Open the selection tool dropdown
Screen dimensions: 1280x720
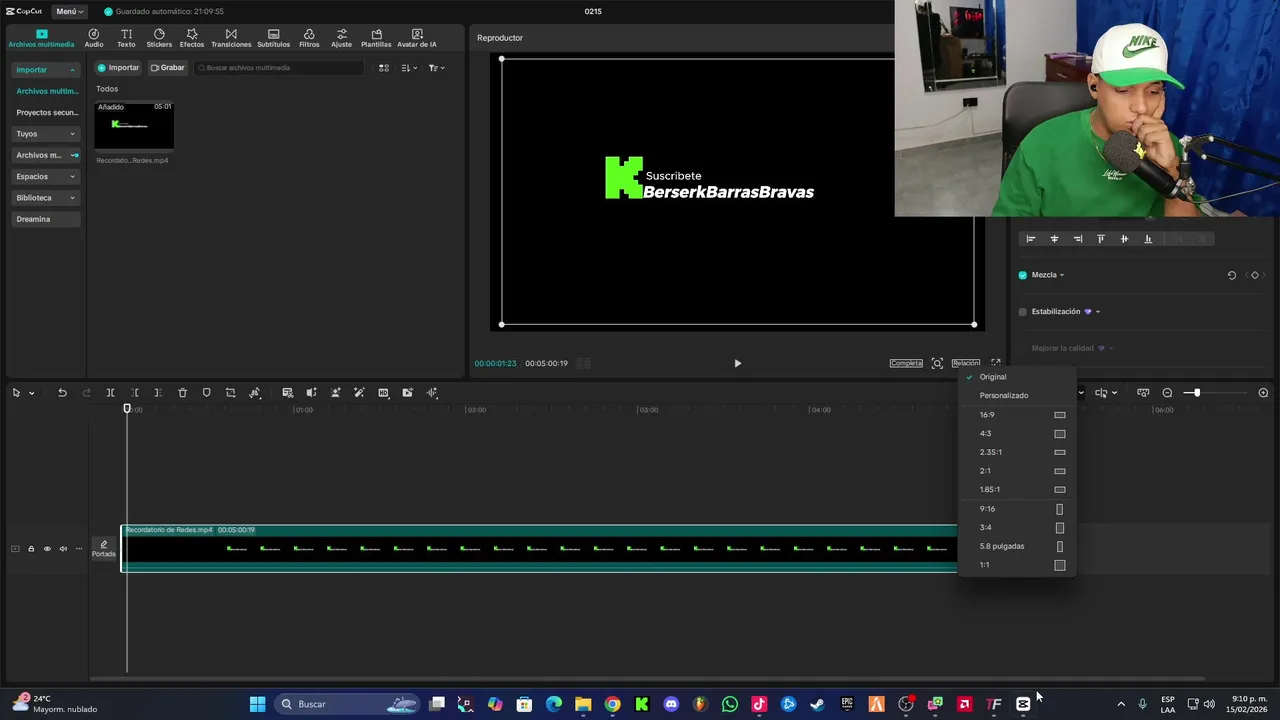pyautogui.click(x=31, y=393)
